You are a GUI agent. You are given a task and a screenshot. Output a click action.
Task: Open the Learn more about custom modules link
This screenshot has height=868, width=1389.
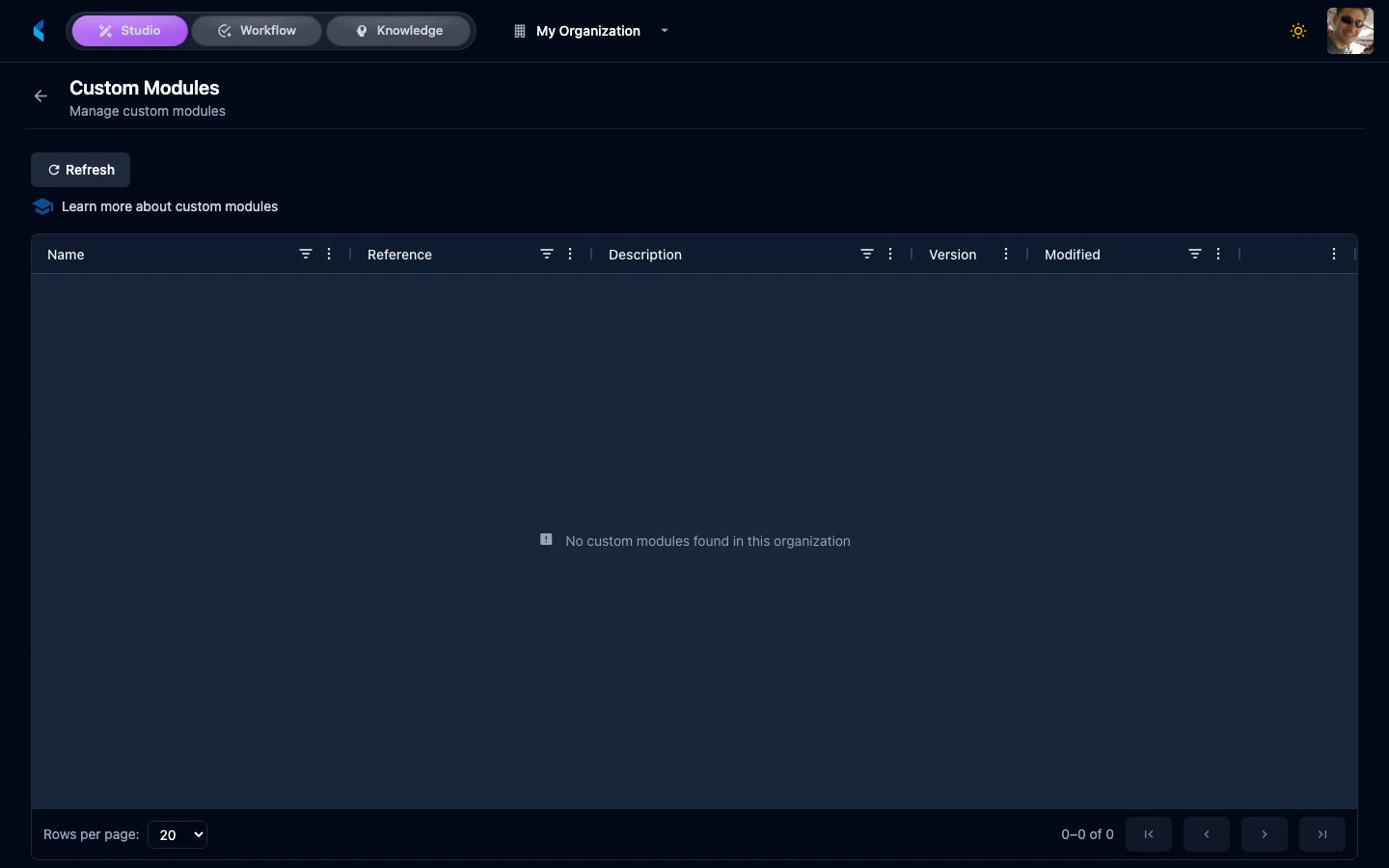click(x=170, y=206)
